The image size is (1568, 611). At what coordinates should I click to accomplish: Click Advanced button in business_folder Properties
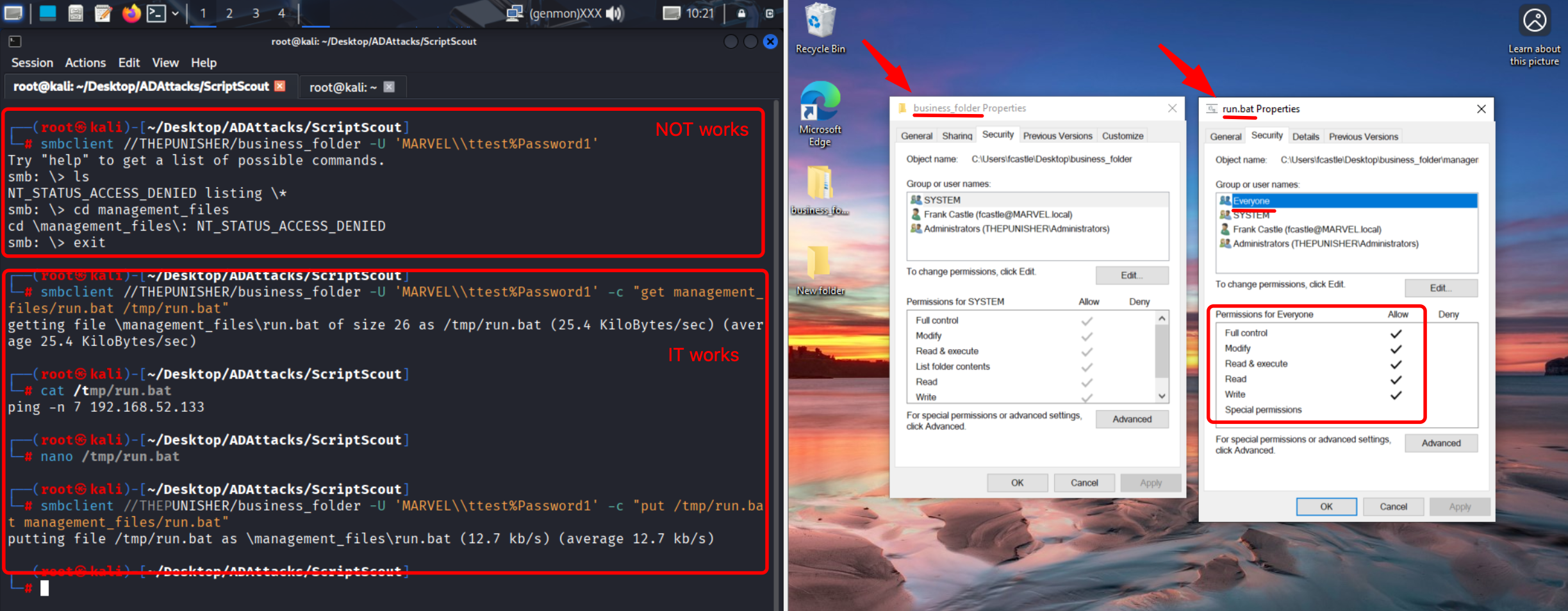(x=1132, y=420)
